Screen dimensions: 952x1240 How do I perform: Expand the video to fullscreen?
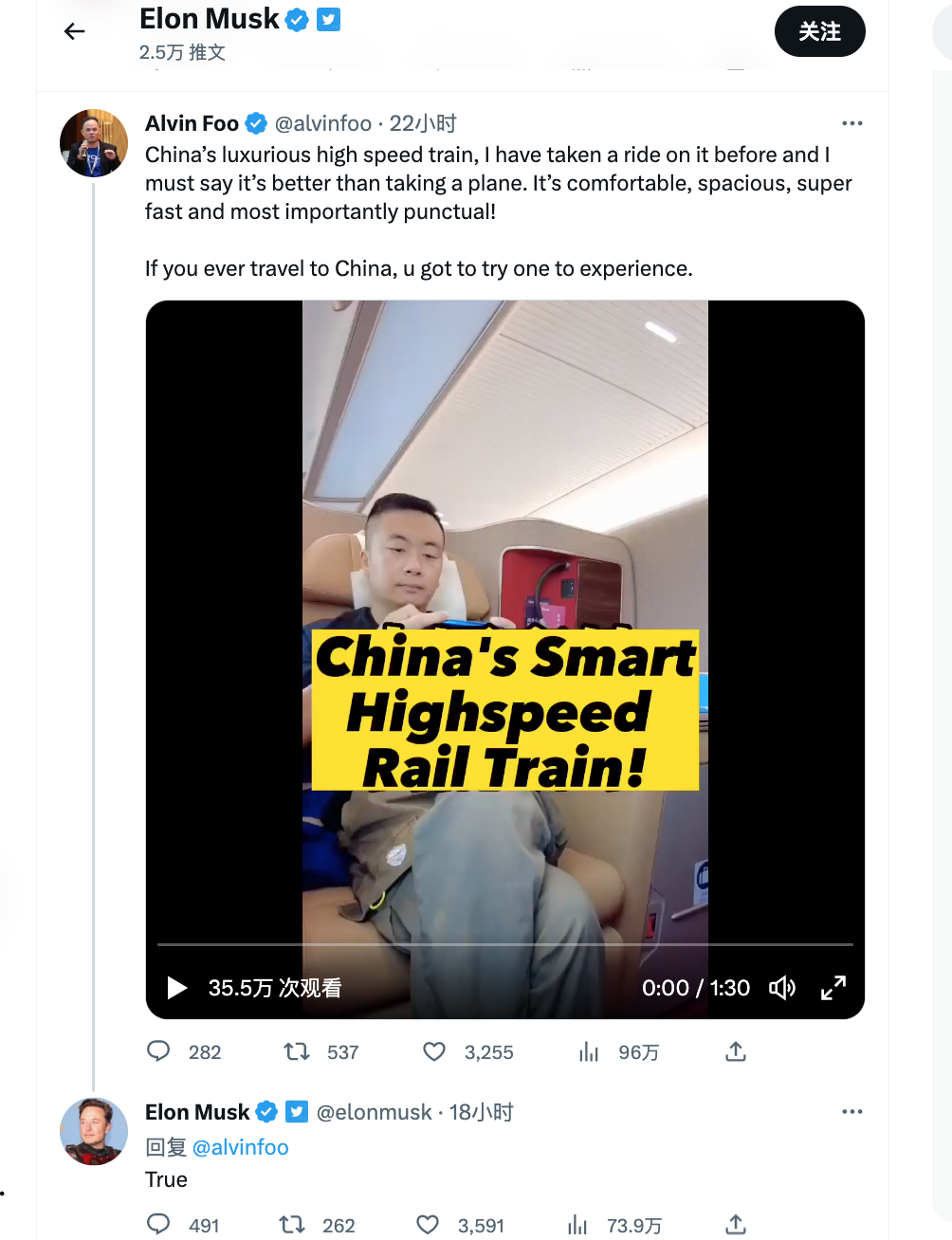tap(833, 988)
